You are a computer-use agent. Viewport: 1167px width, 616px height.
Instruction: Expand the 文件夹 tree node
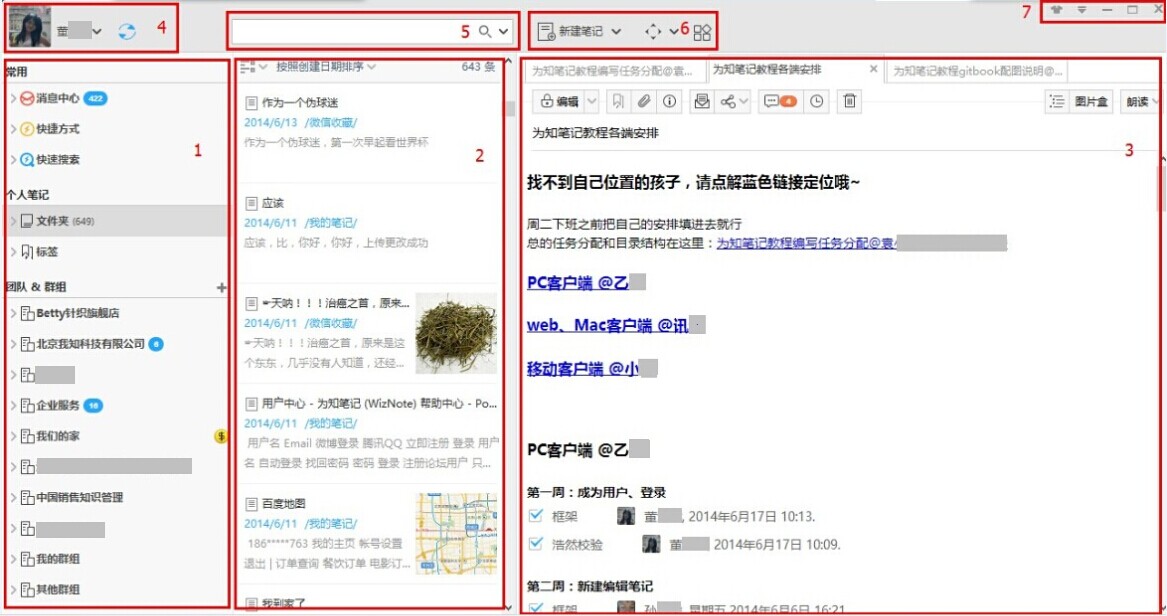pyautogui.click(x=13, y=221)
